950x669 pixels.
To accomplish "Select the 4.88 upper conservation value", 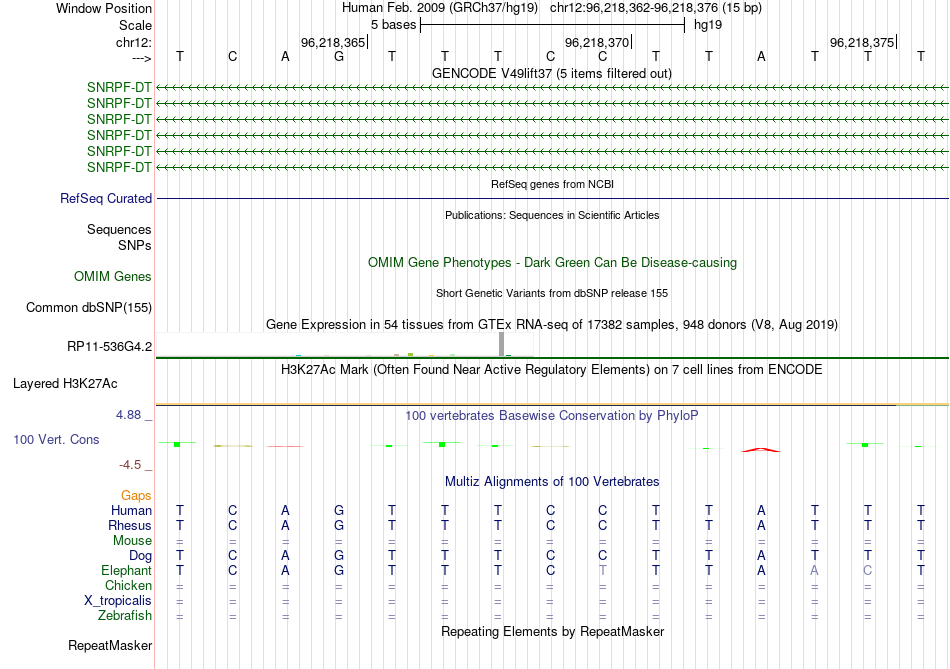I will click(x=128, y=415).
